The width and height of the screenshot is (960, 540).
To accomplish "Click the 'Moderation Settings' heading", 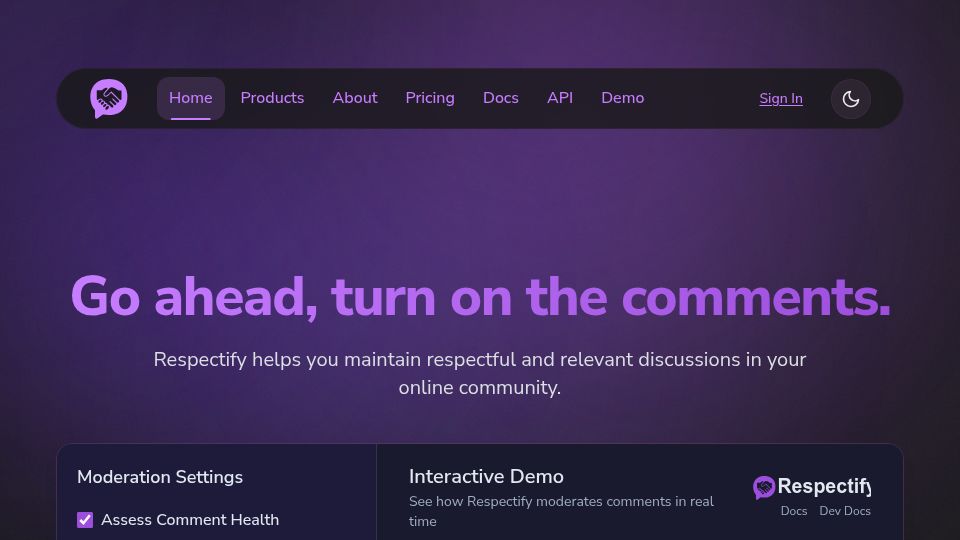I will tap(160, 477).
